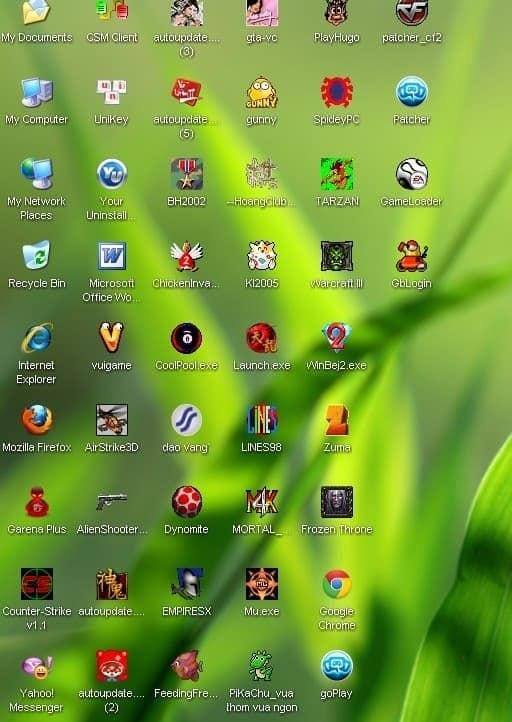Click the Yahoo! Messenger icon

[36, 666]
